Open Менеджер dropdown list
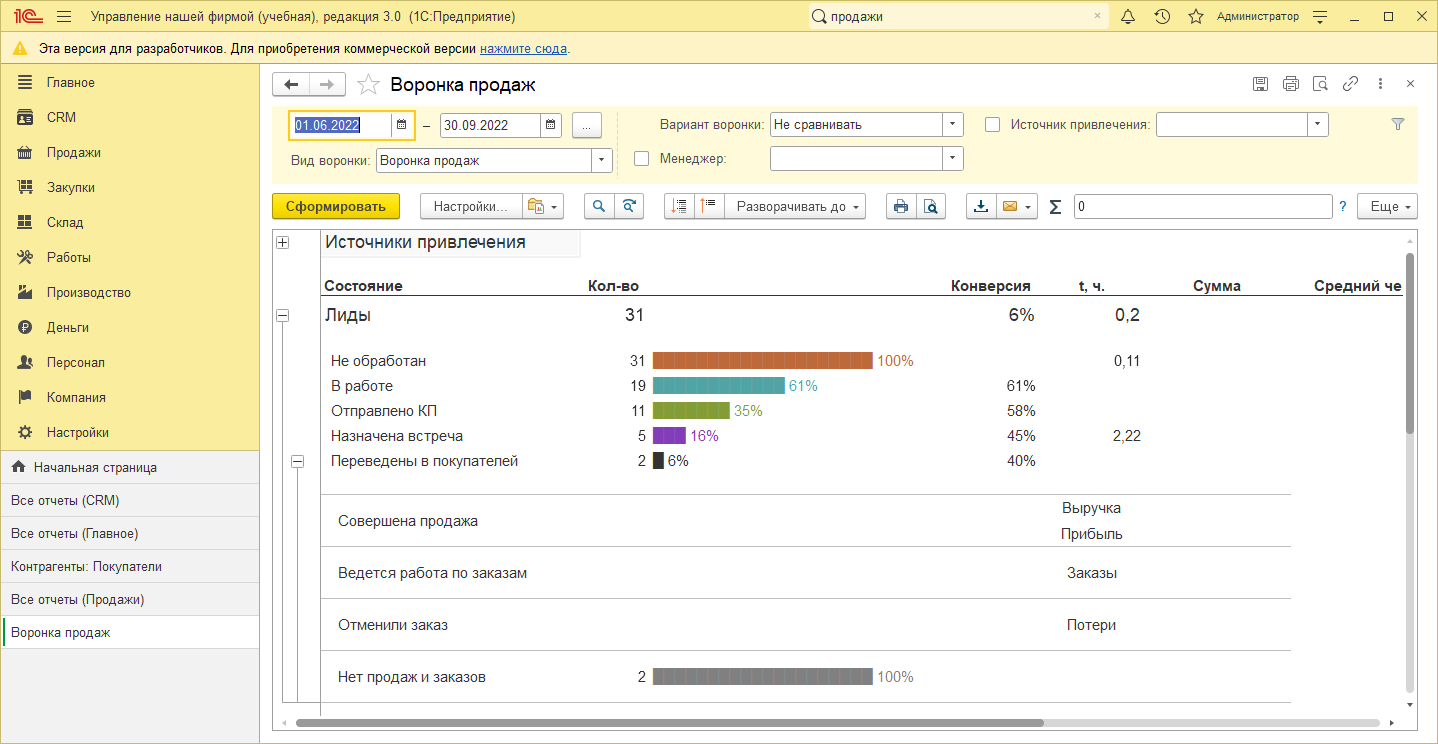This screenshot has width=1438, height=744. point(953,158)
